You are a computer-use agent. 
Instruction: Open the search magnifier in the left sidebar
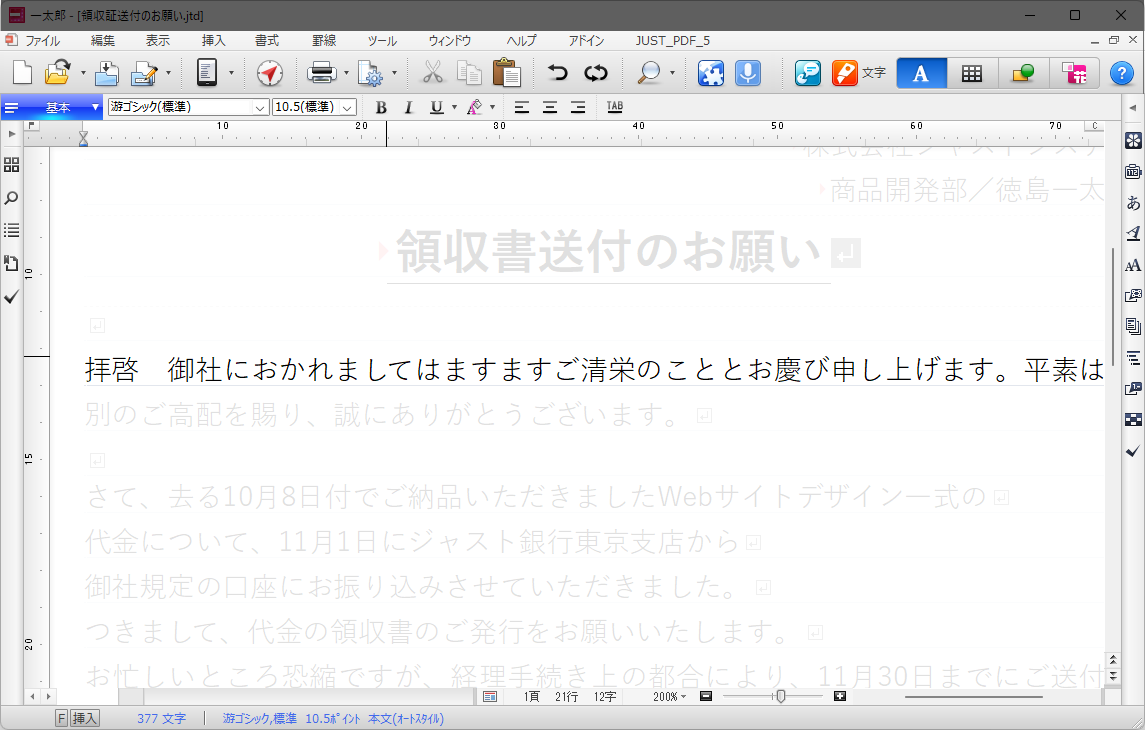click(x=11, y=198)
